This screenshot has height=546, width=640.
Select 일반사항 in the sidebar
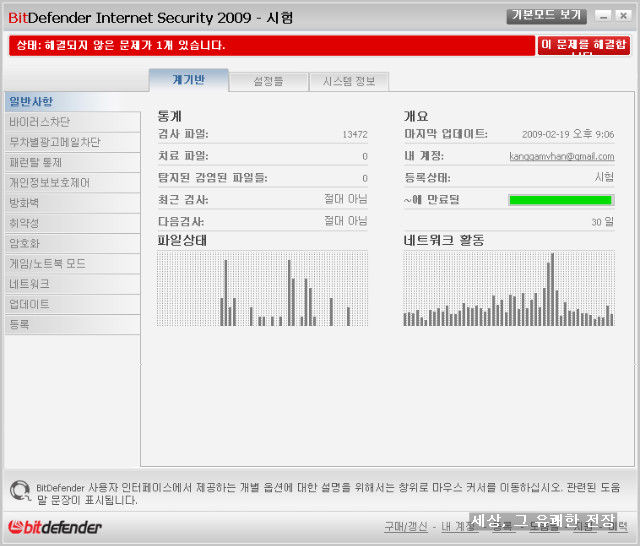tap(73, 102)
